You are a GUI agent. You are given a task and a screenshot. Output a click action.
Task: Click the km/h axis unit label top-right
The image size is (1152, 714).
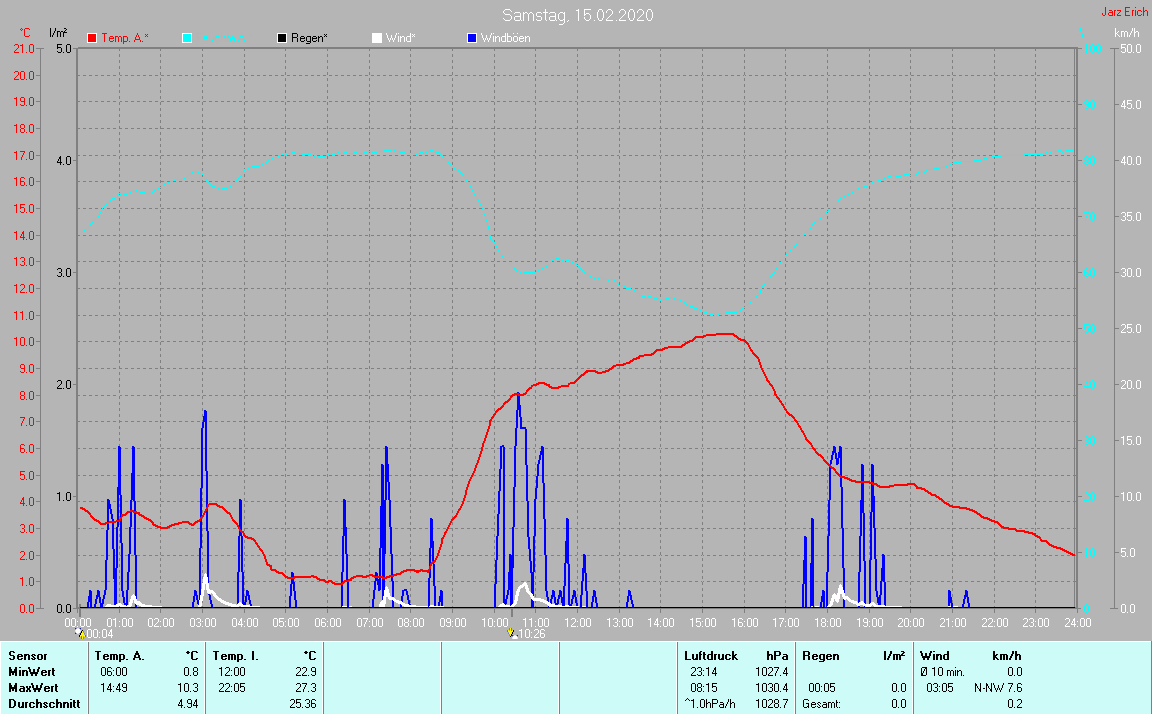point(1126,34)
